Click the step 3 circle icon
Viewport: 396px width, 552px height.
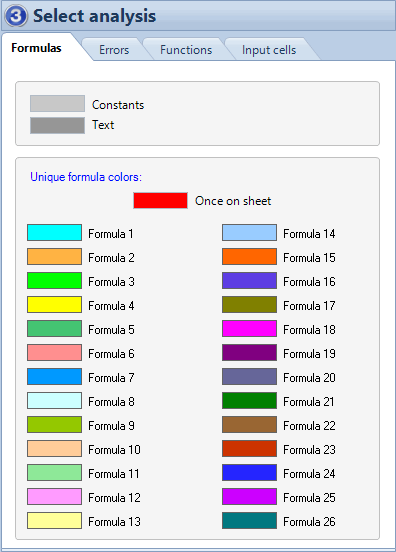(x=16, y=16)
